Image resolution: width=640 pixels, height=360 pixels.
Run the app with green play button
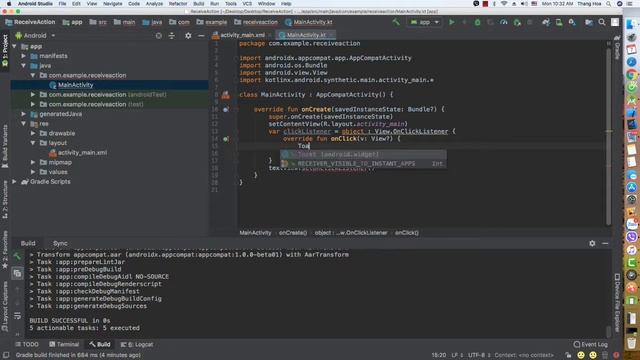pos(451,22)
